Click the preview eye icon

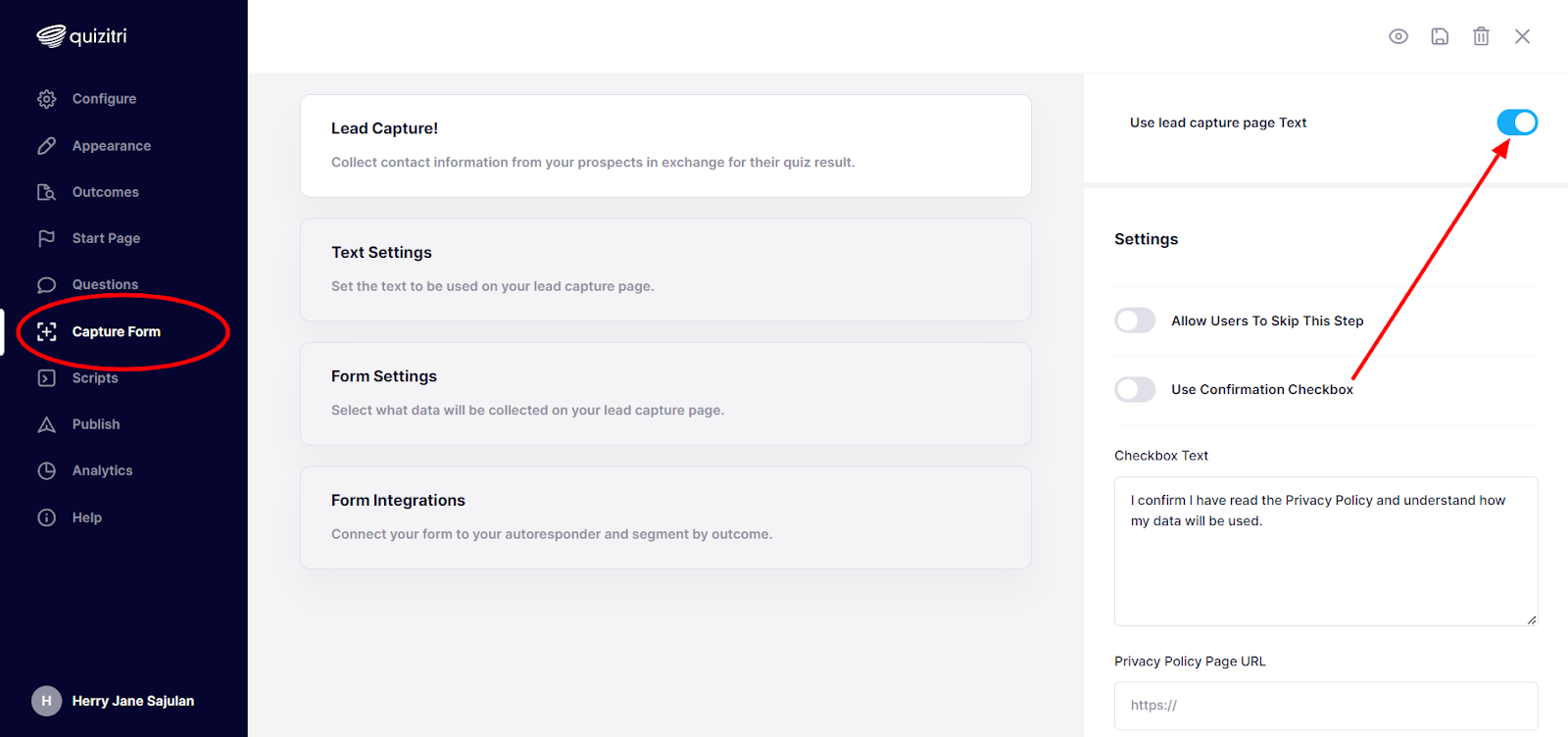point(1398,36)
